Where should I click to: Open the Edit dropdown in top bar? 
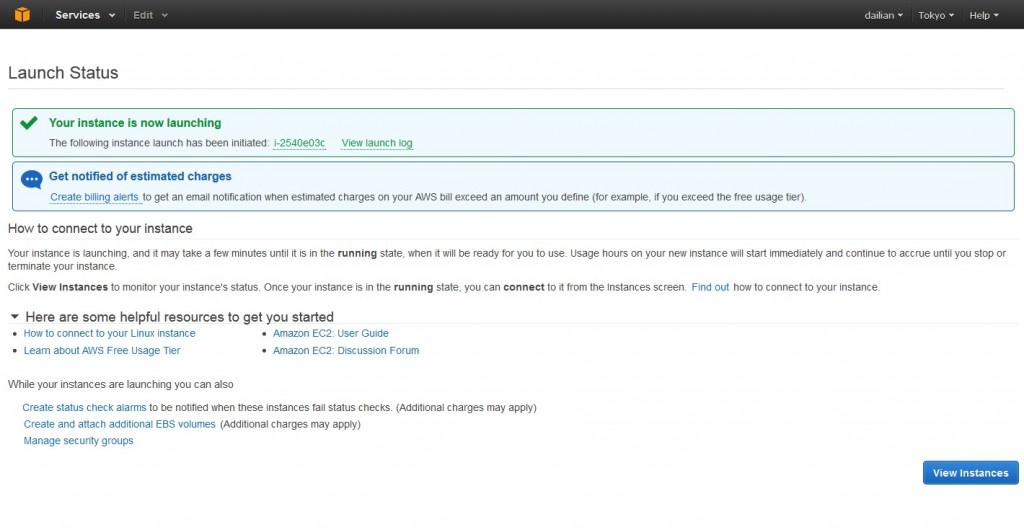point(150,15)
